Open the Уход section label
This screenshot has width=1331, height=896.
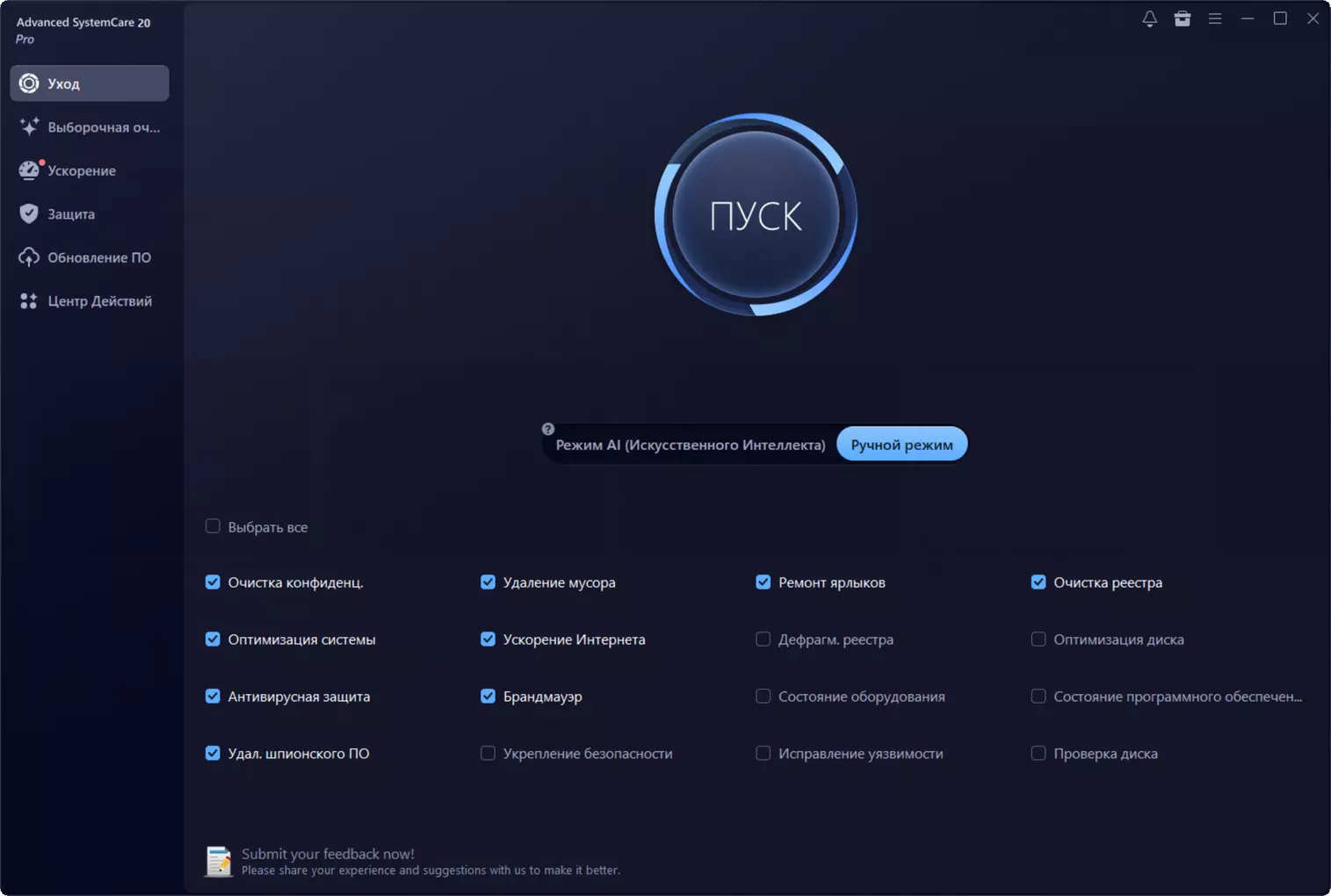63,83
